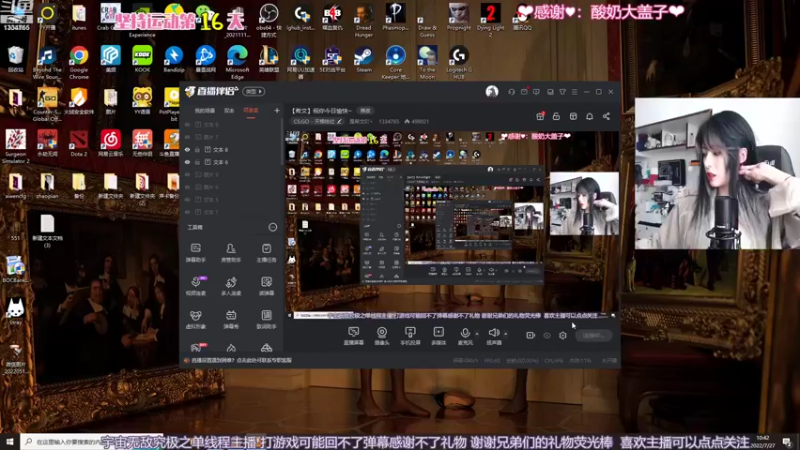Click the Dota 2 desktop icon
800x450 pixels.
(x=79, y=143)
